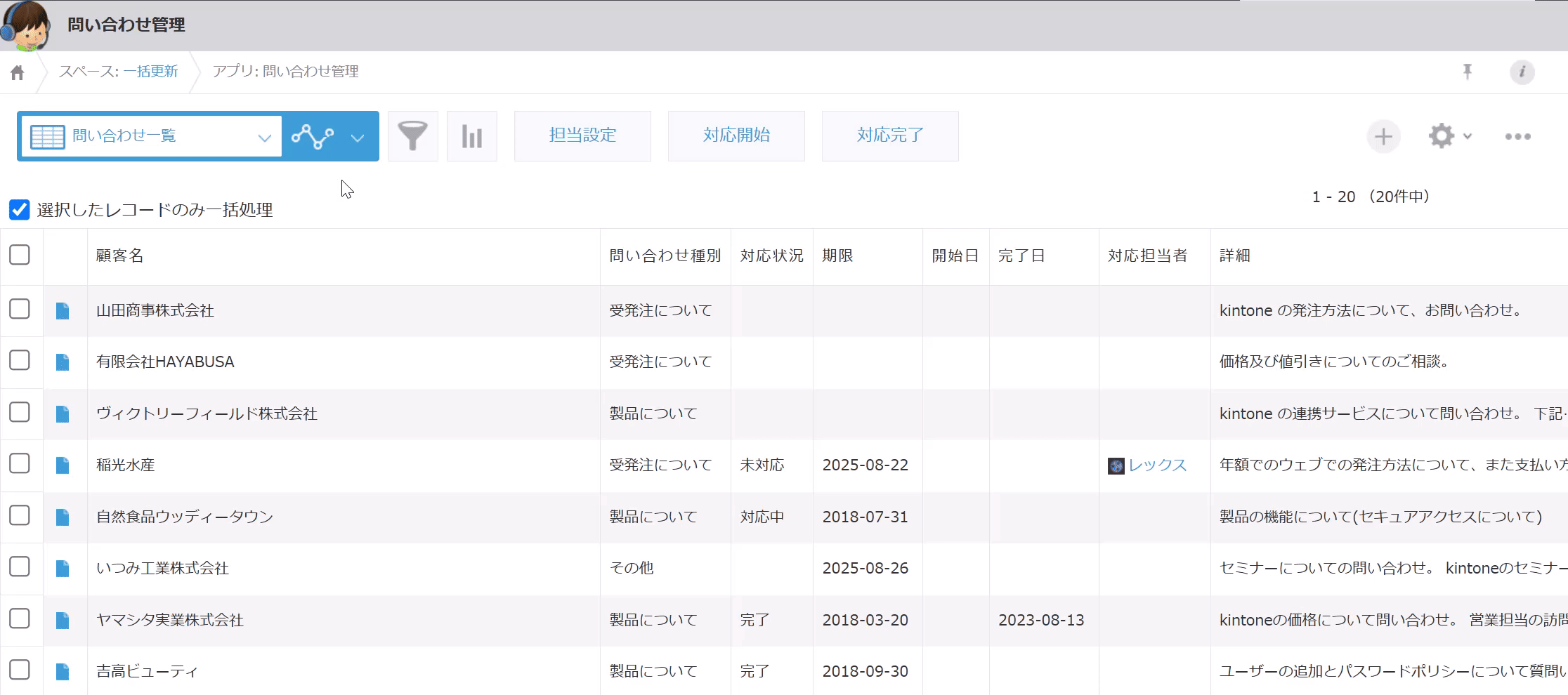This screenshot has width=1568, height=695.
Task: Uncheck 選択したレコードのみ一括処理 checkbox
Action: click(x=20, y=210)
